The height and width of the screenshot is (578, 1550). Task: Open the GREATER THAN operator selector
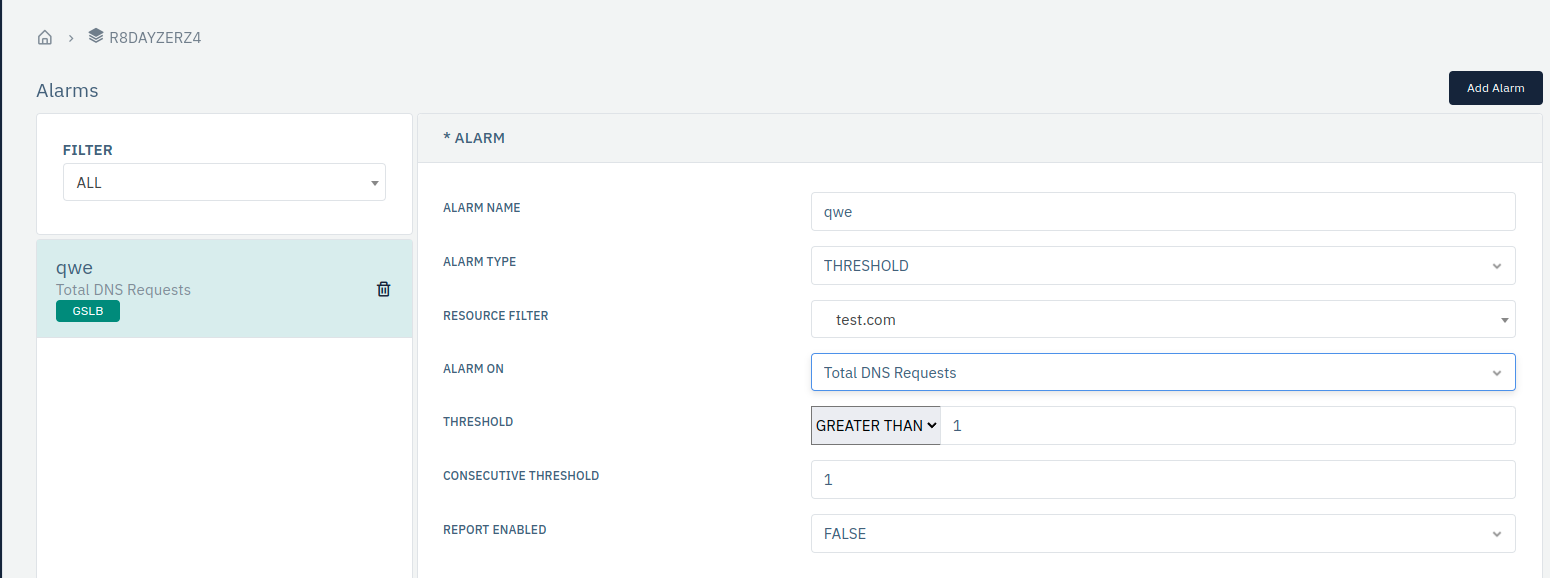(x=876, y=425)
